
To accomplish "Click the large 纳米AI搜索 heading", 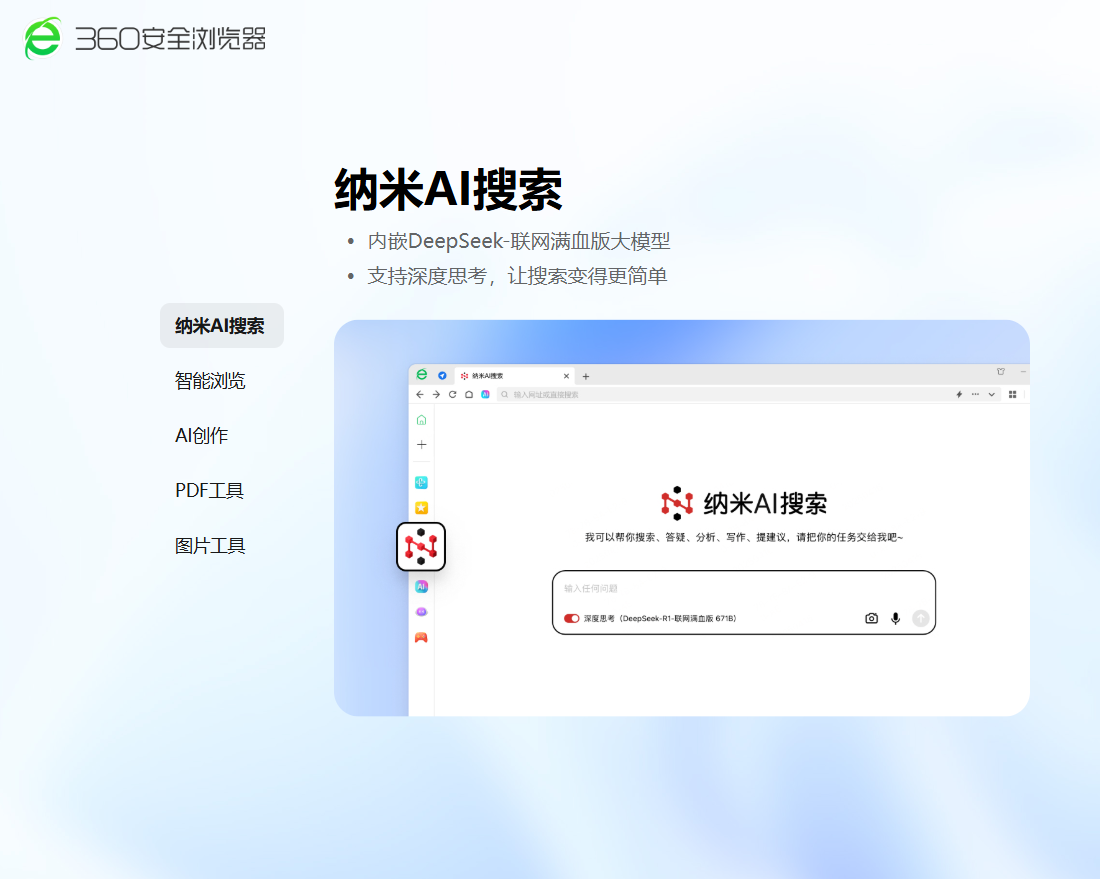I will point(448,189).
